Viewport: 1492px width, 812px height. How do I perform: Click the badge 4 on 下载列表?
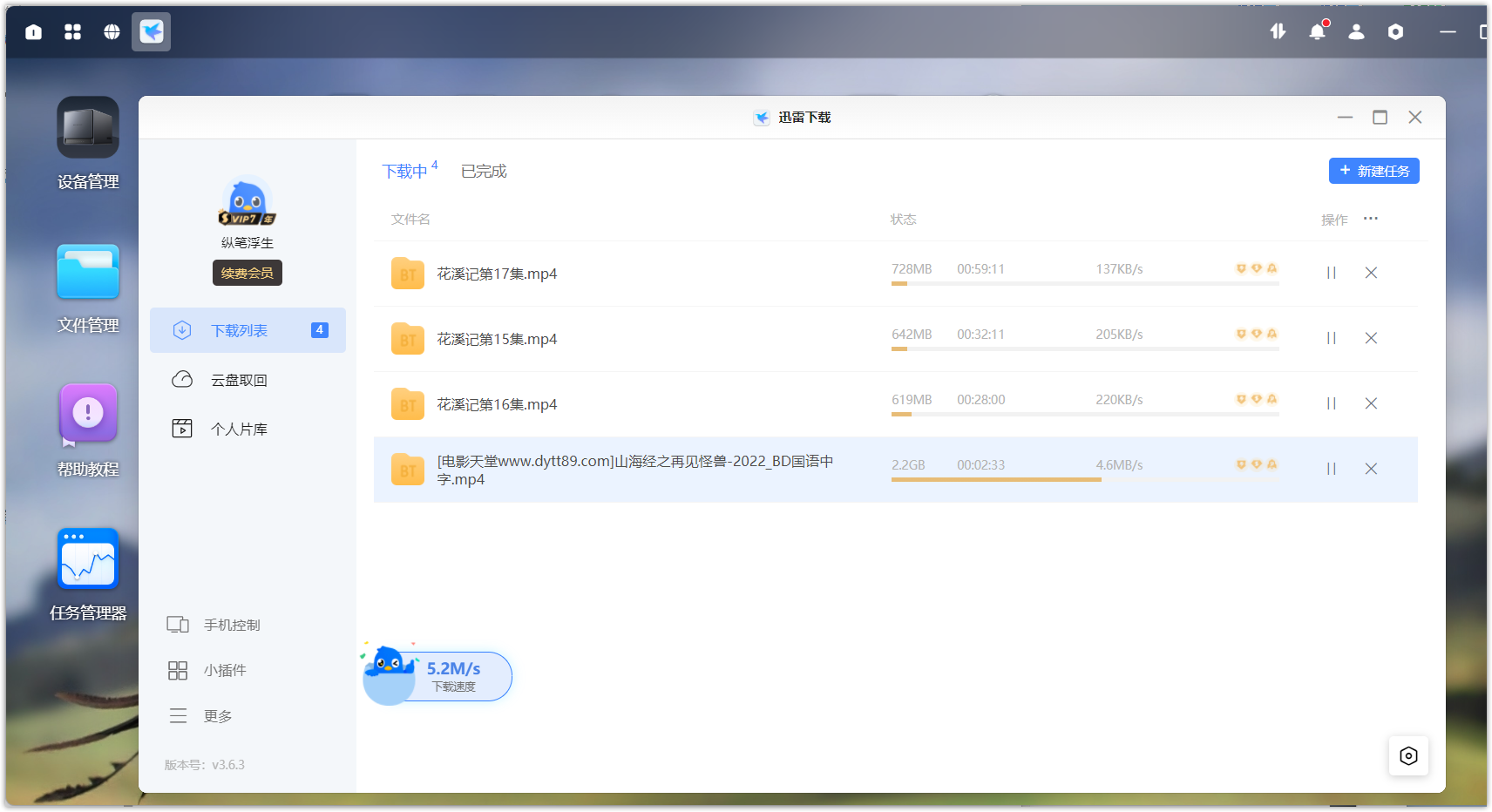[320, 330]
